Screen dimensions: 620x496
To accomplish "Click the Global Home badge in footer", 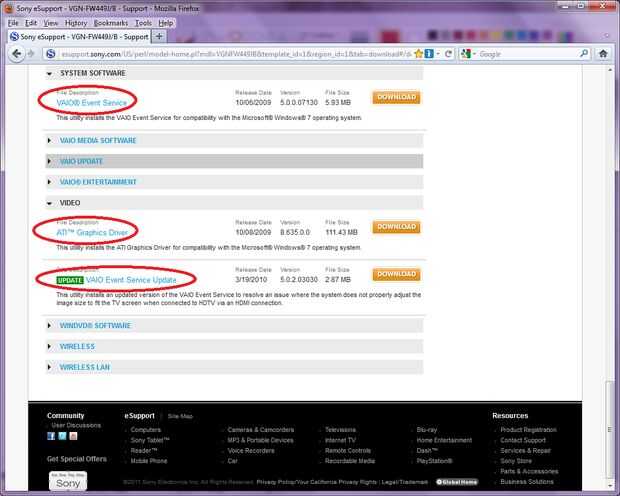I will 457,482.
